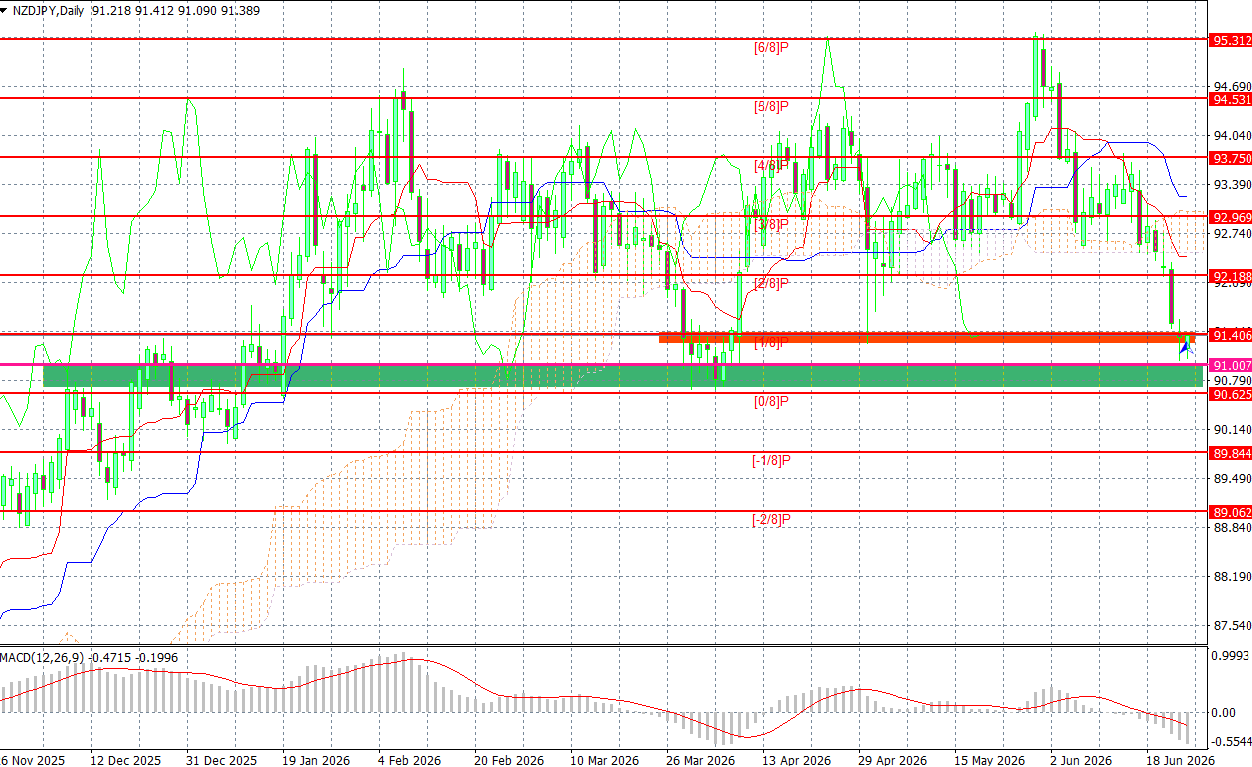Select the 92.188 price label
Screen dimensions: 1252x767
(1230, 276)
